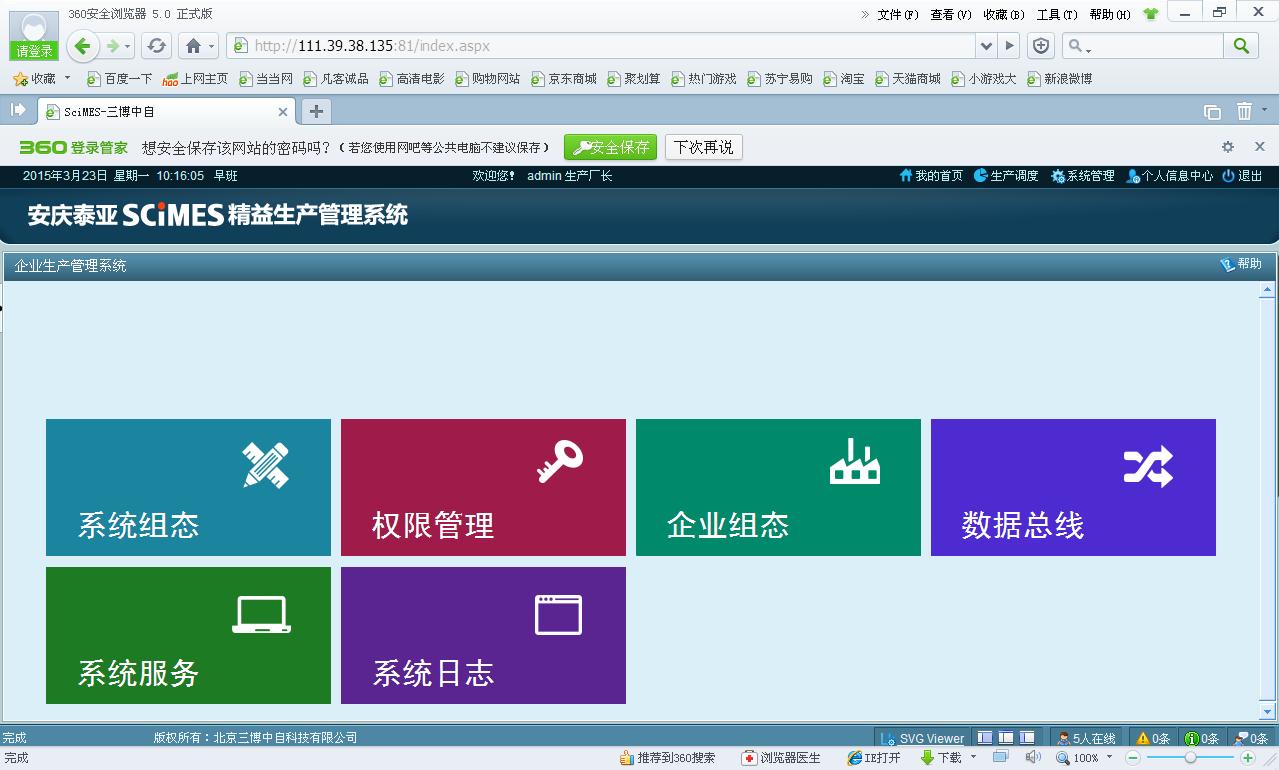1279x770 pixels.
Task: Open the 系统组态 tile
Action: click(x=188, y=487)
